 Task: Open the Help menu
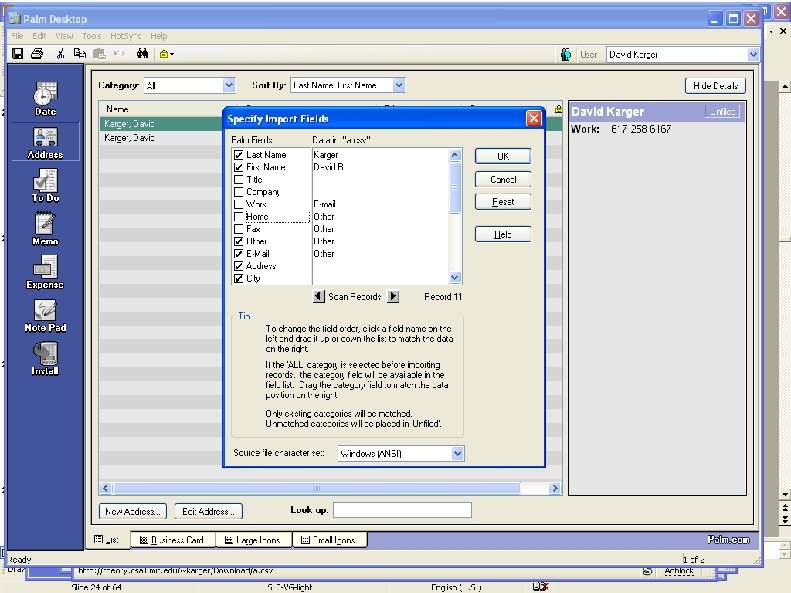158,36
